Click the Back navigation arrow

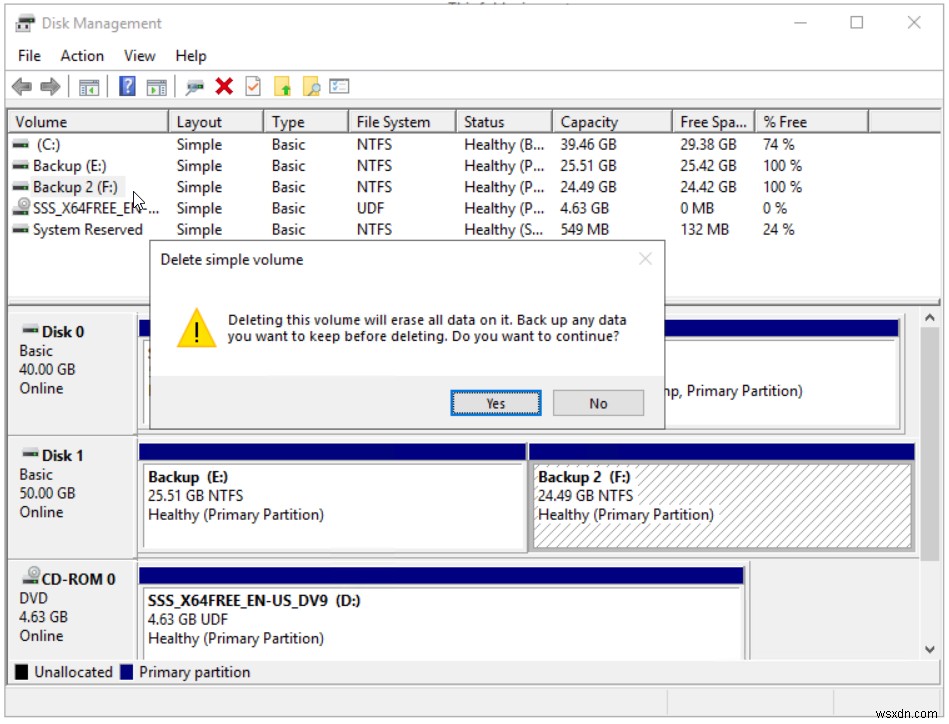point(24,87)
